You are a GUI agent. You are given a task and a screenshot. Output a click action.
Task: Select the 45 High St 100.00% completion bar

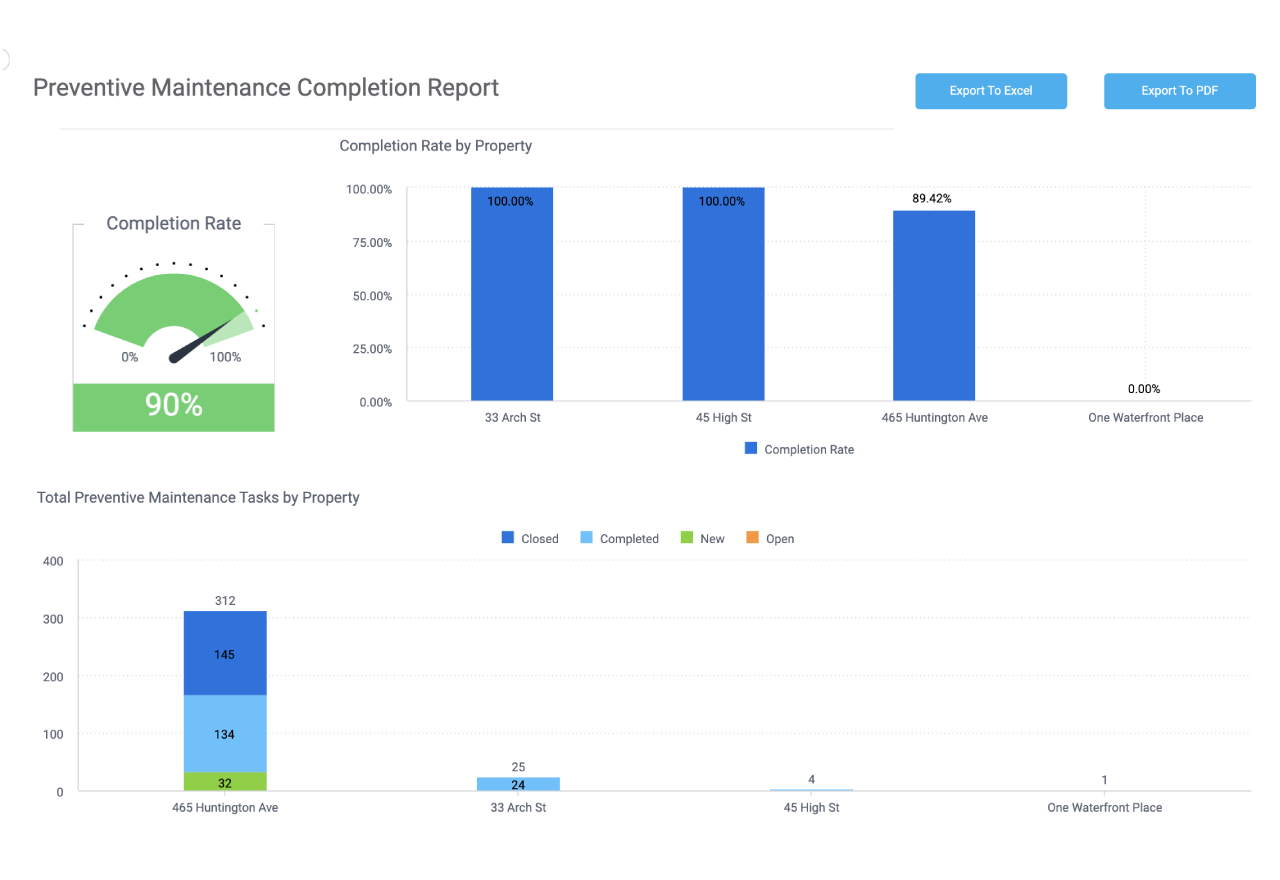(x=723, y=300)
